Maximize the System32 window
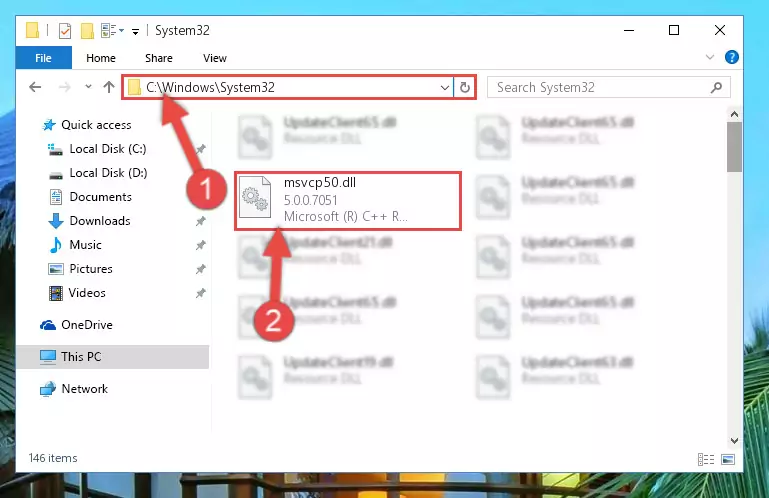This screenshot has width=769, height=498. point(674,30)
